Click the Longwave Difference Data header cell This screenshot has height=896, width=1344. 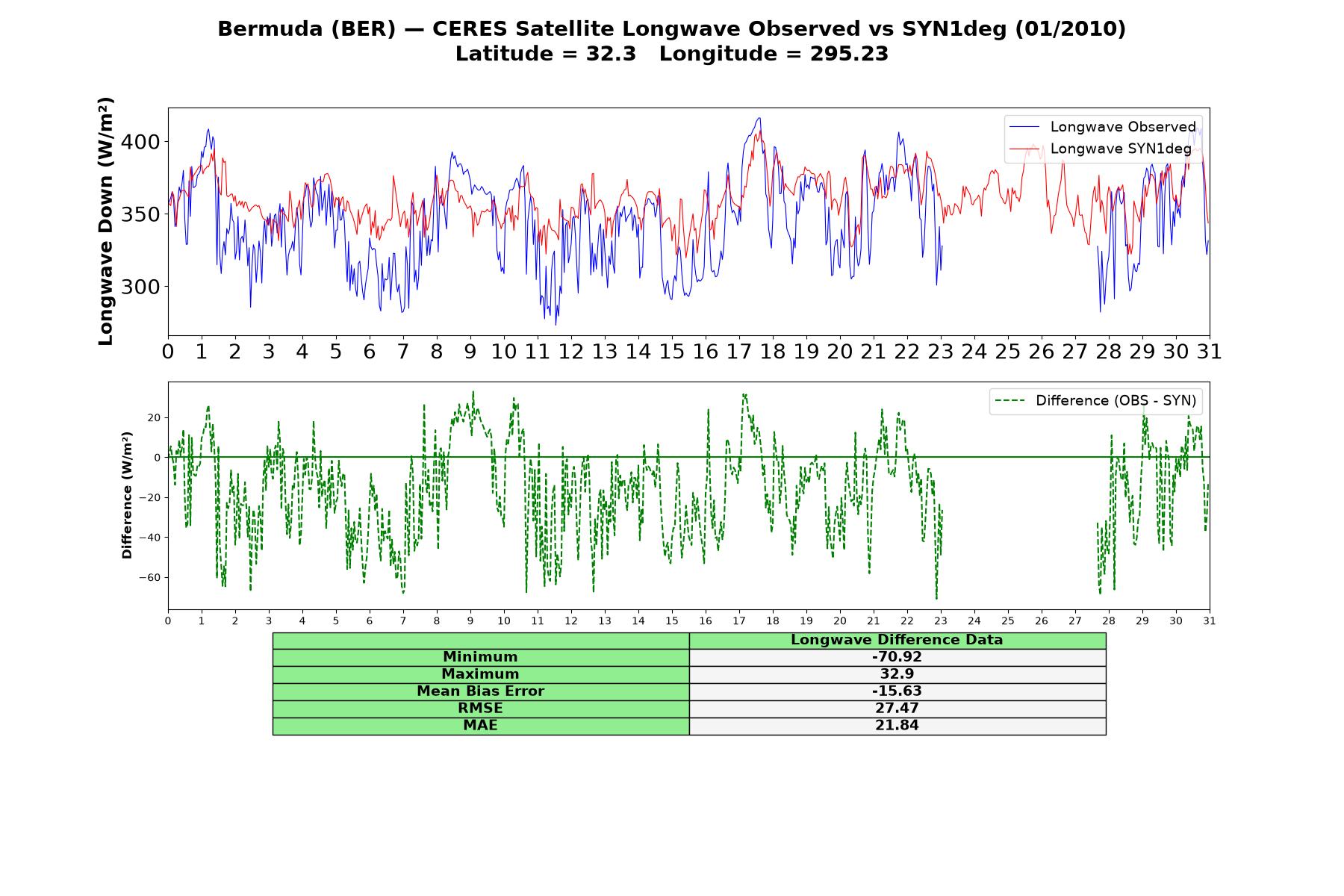(x=897, y=640)
